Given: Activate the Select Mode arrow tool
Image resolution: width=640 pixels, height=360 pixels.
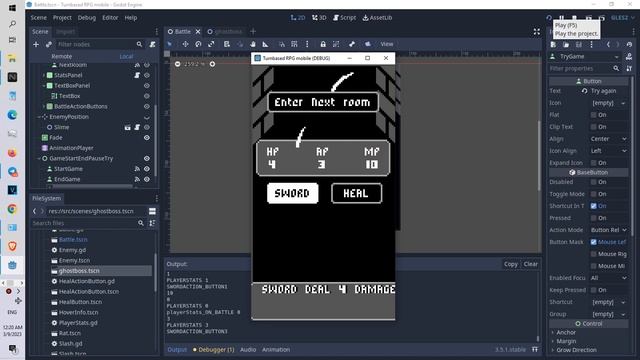Looking at the screenshot, I should 169,44.
